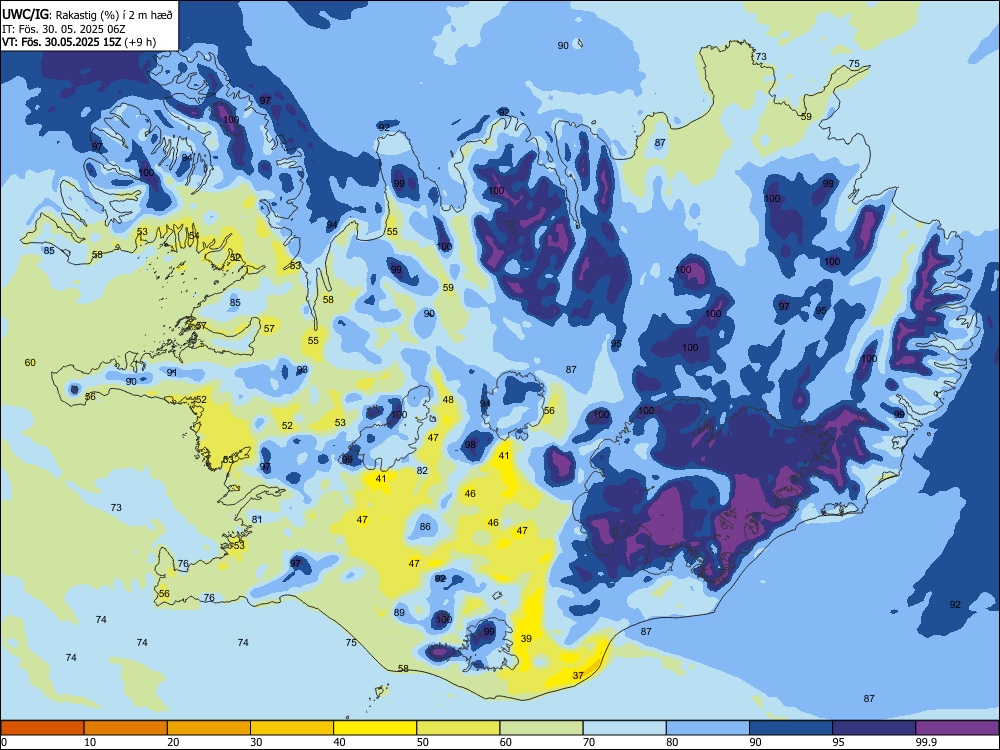Choose the purple 99.9+ legend swatch
1000x750 pixels.
tap(957, 728)
